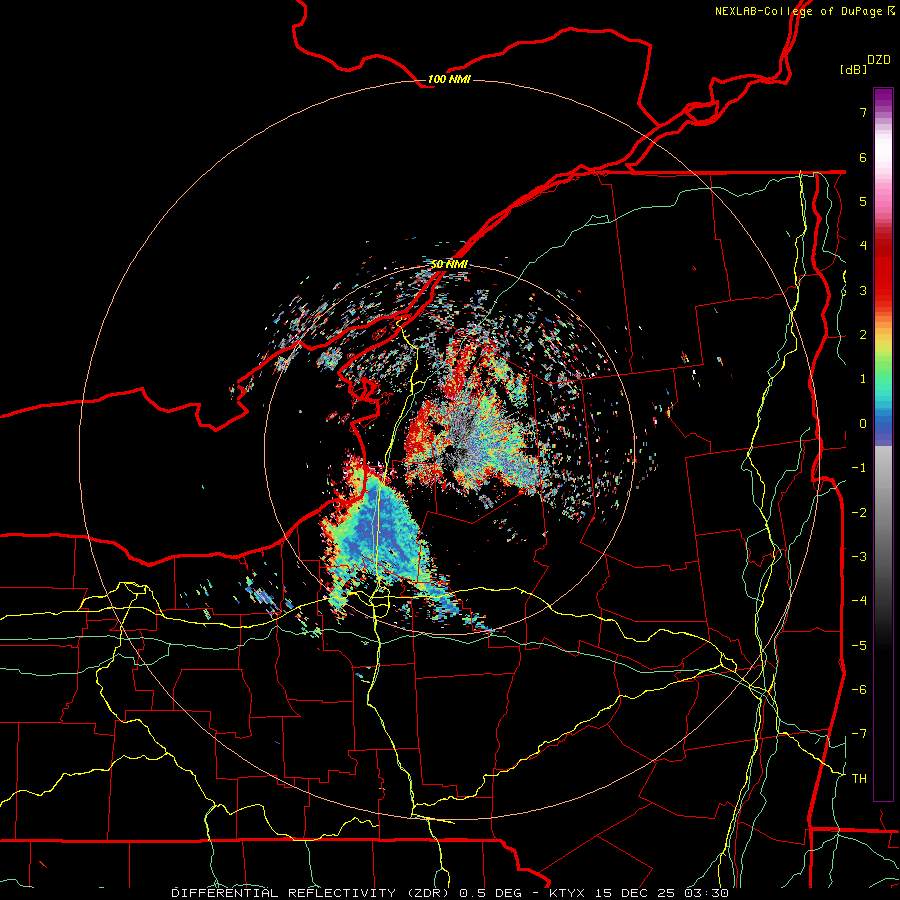Click the ZDR color scale bar

point(883,444)
